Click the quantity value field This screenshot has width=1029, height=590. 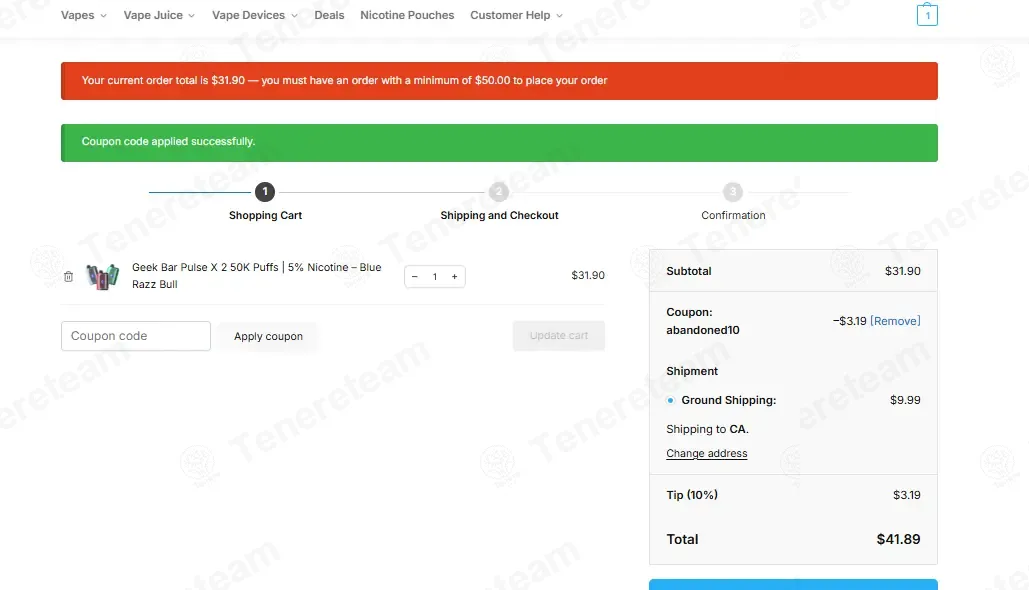tap(434, 276)
